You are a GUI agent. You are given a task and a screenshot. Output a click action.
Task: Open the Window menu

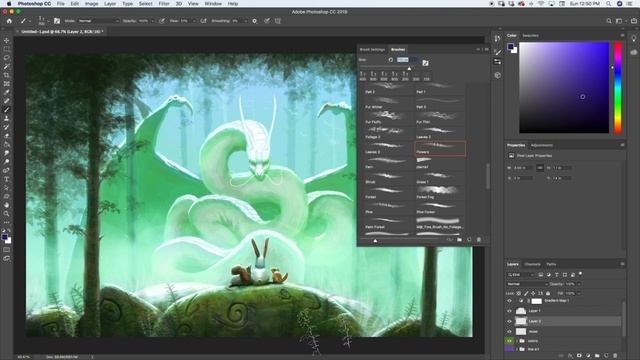213,4
